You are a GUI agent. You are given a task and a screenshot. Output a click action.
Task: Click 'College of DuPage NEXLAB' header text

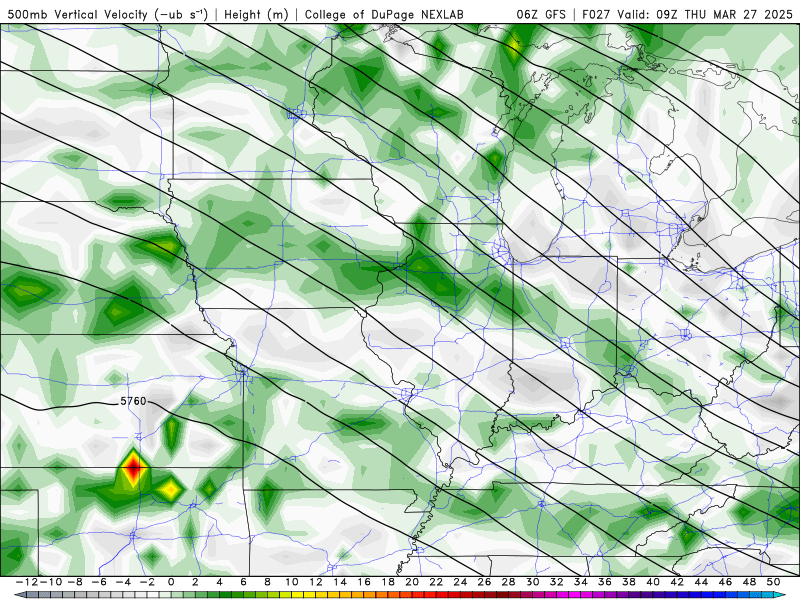(384, 15)
